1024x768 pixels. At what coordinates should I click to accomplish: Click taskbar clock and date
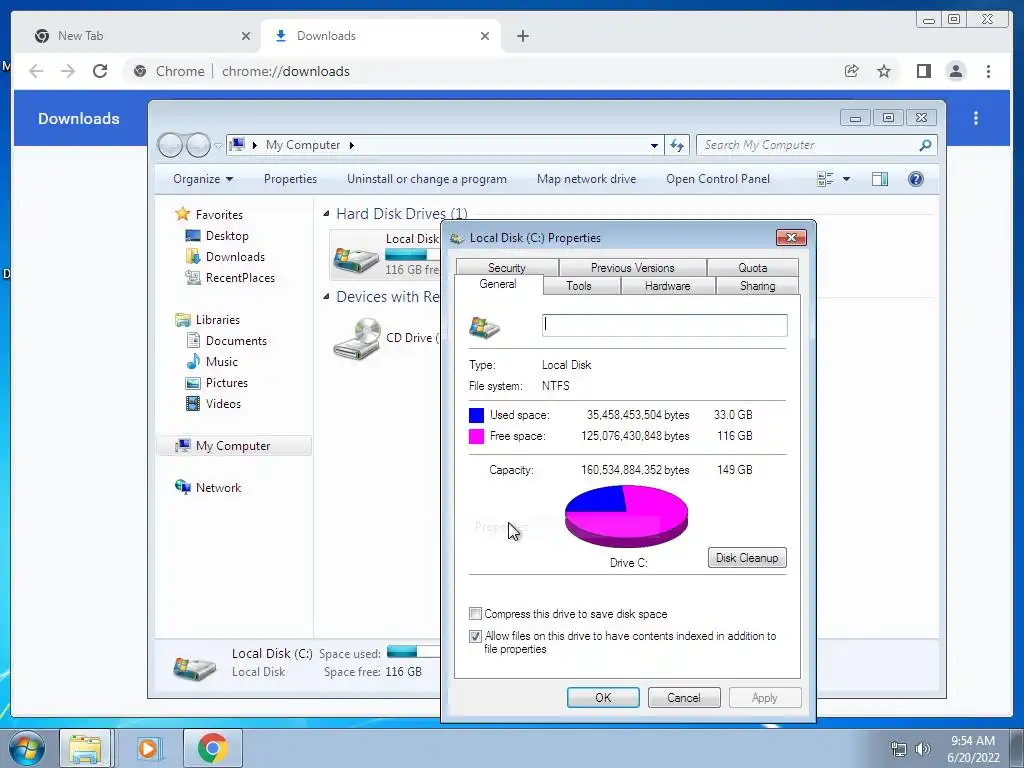coord(973,749)
